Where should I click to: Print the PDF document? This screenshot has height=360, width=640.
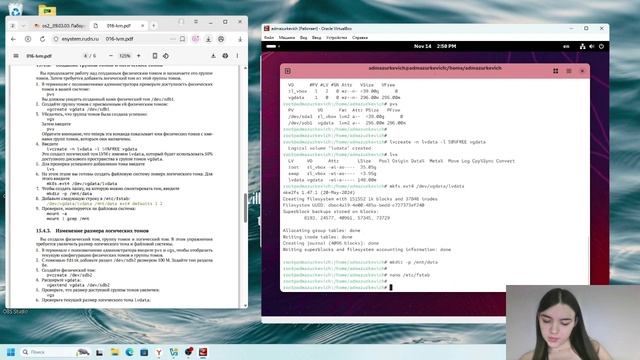click(x=225, y=56)
